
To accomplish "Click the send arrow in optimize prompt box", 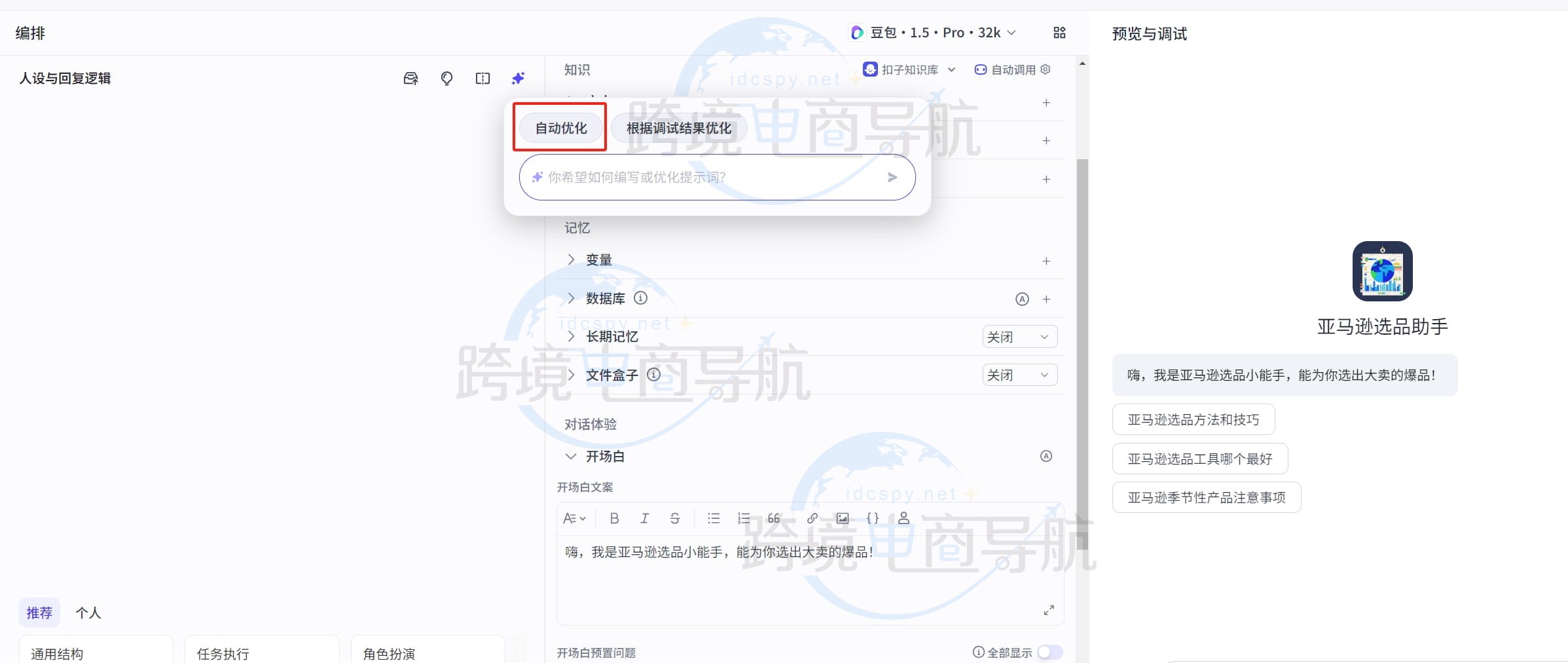I will [892, 177].
